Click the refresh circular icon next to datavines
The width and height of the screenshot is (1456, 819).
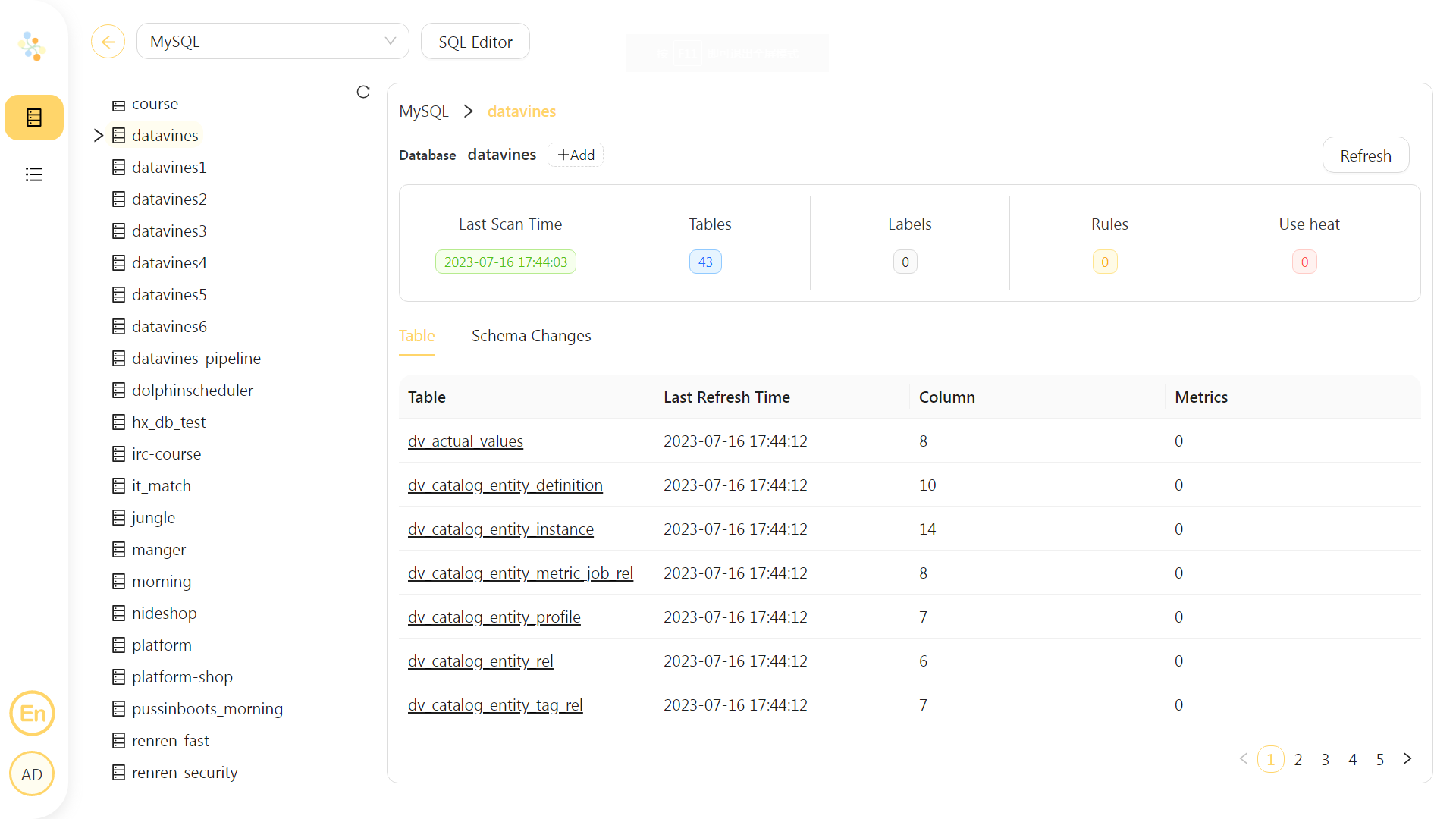[x=364, y=92]
